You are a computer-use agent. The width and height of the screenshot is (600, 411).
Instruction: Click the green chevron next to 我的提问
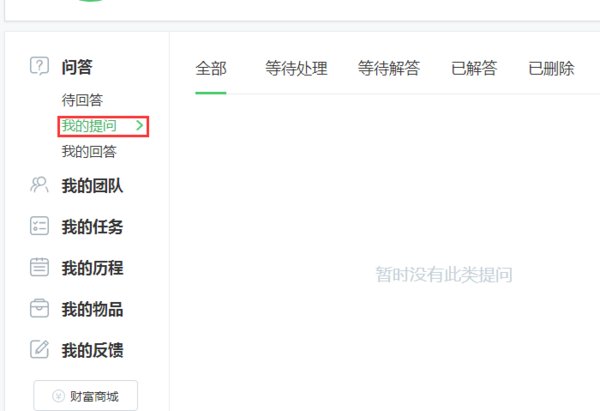pos(139,126)
